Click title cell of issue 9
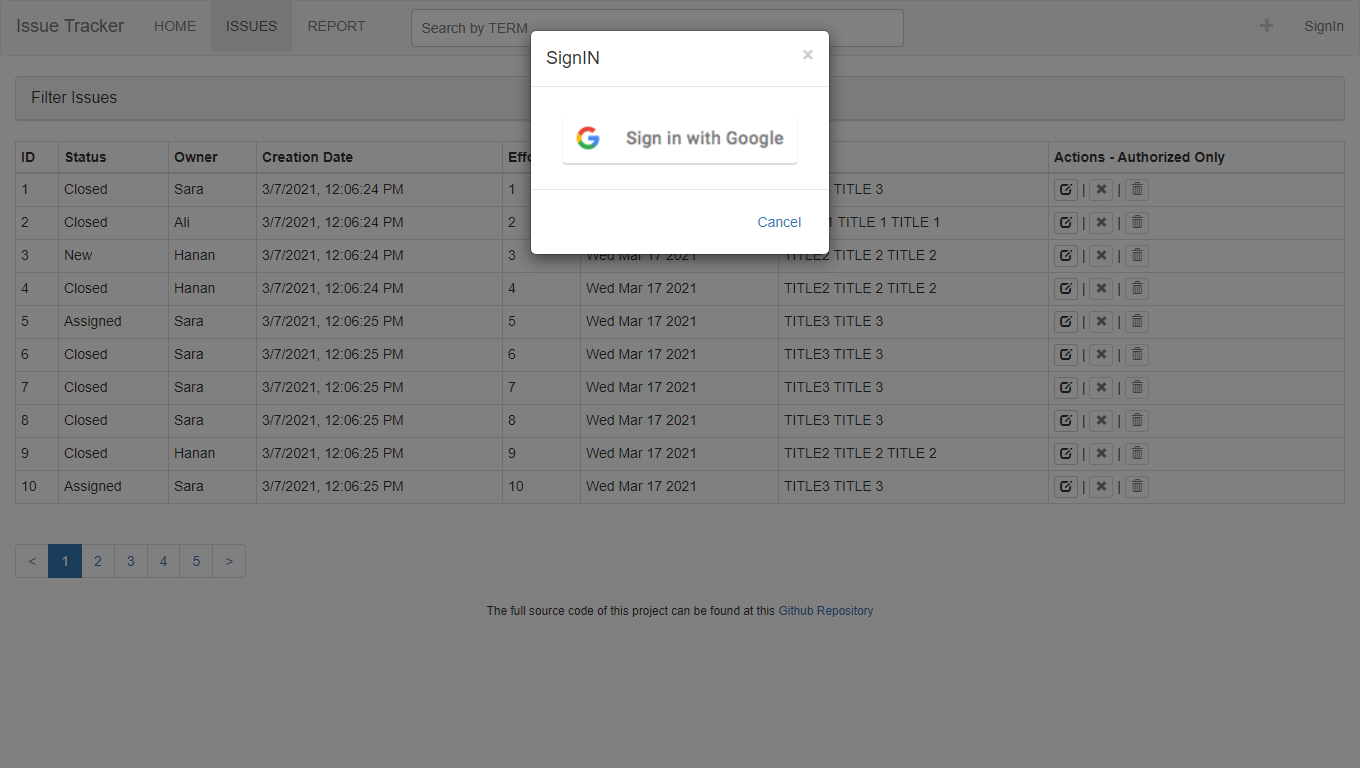The width and height of the screenshot is (1360, 768). pyautogui.click(x=913, y=453)
